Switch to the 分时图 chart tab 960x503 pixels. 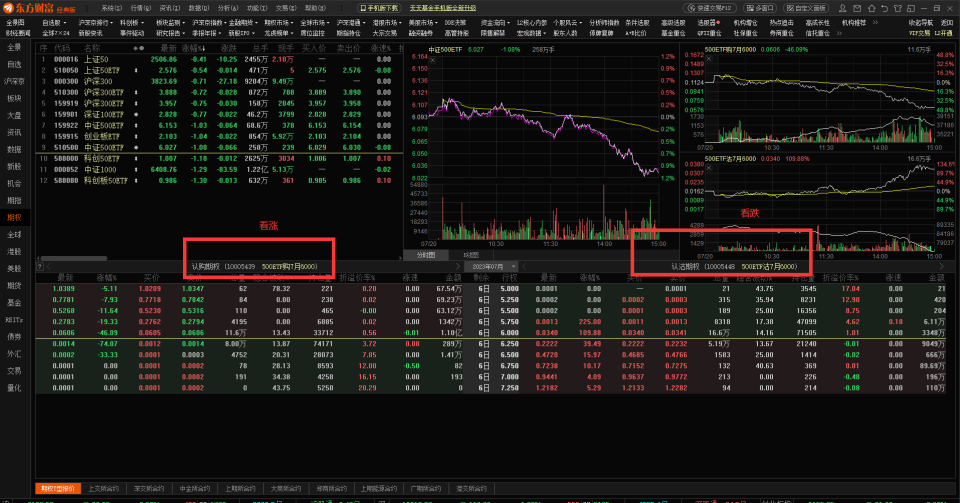[426, 255]
